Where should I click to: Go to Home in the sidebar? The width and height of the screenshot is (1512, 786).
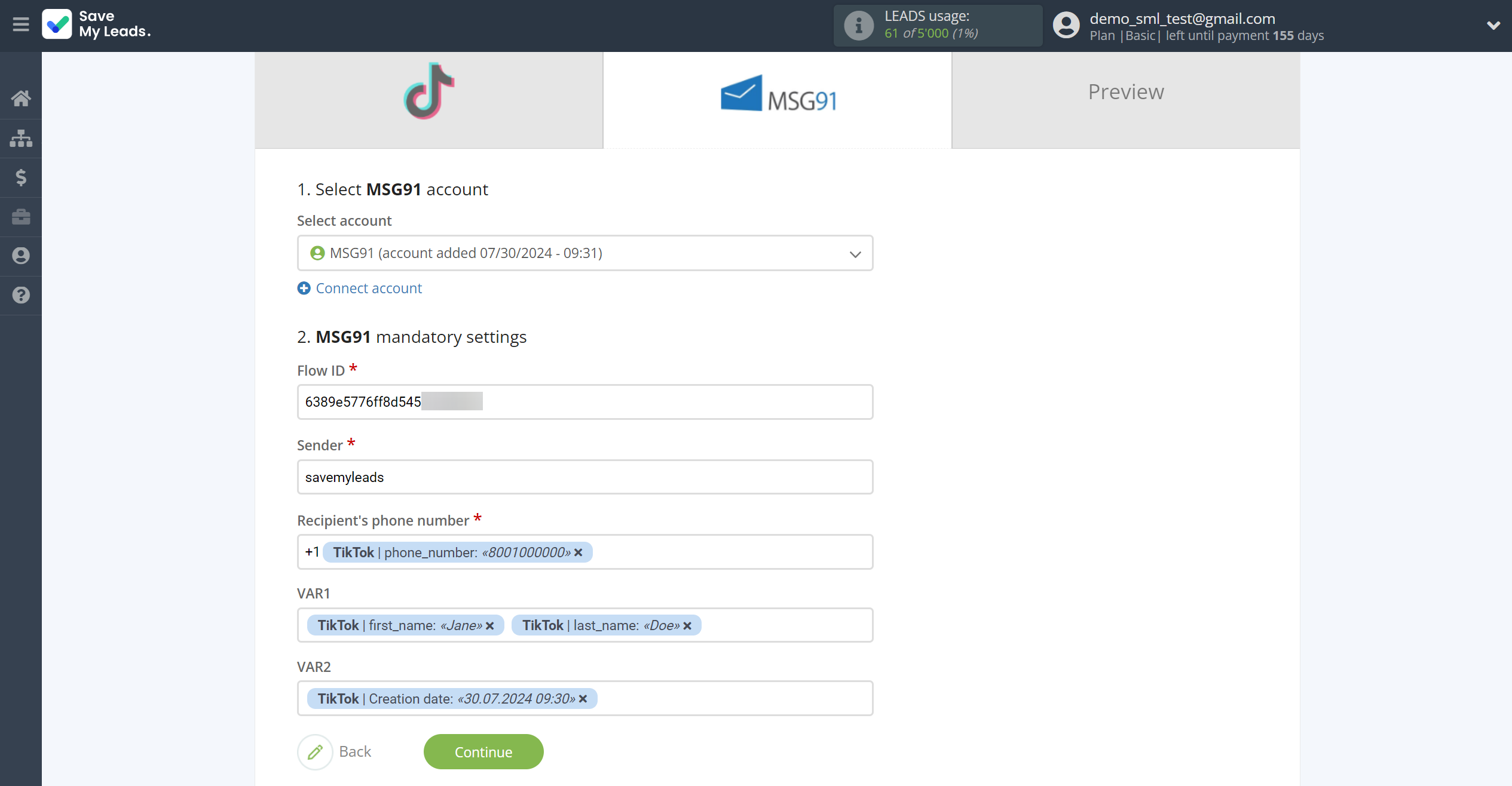click(x=21, y=99)
